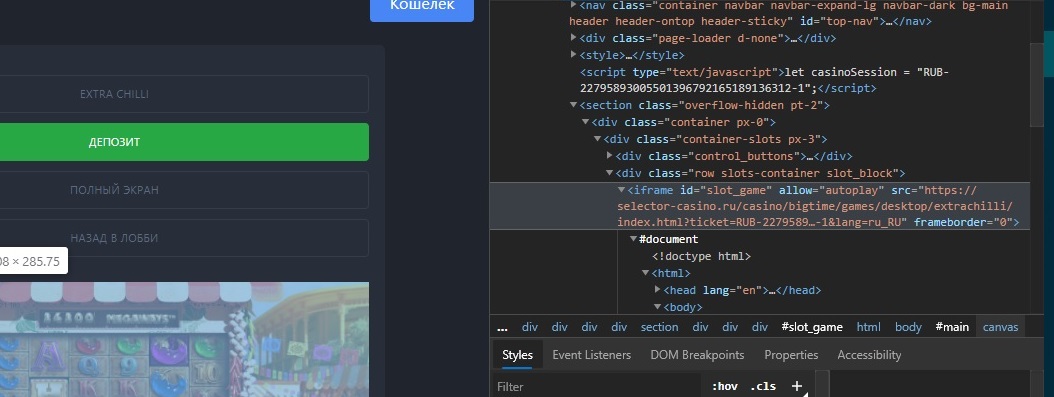This screenshot has width=1054, height=397.
Task: Select section in the breadcrumb
Action: (x=659, y=327)
